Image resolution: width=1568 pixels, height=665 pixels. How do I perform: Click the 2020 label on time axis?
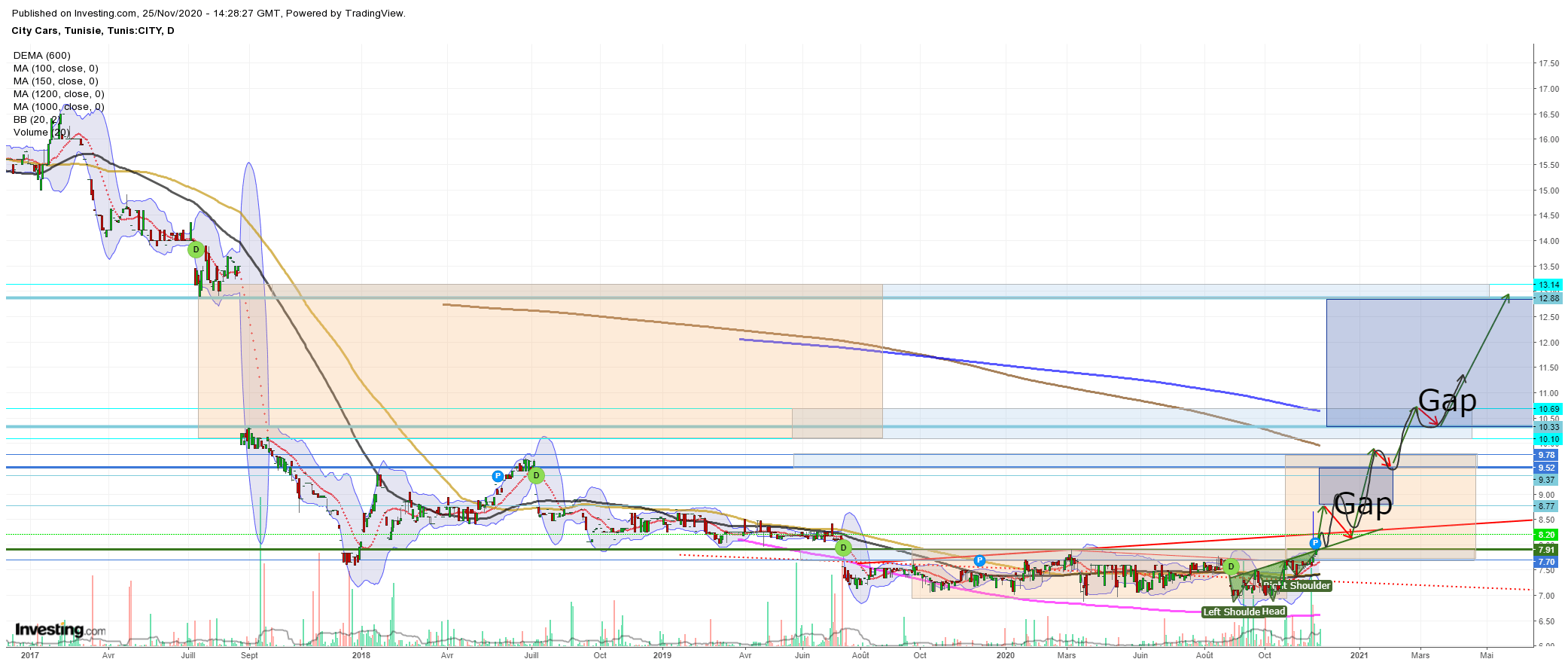[x=1006, y=655]
